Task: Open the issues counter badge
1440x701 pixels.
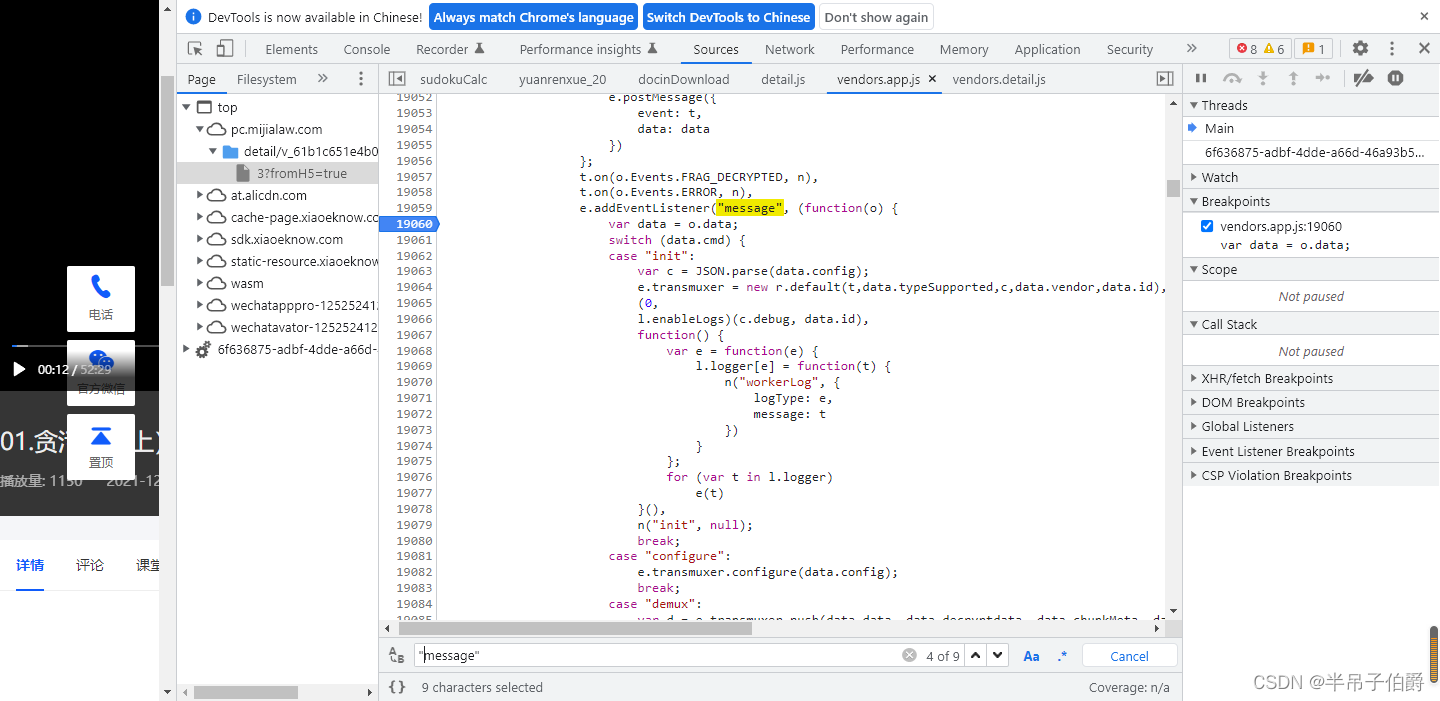Action: pos(1312,49)
